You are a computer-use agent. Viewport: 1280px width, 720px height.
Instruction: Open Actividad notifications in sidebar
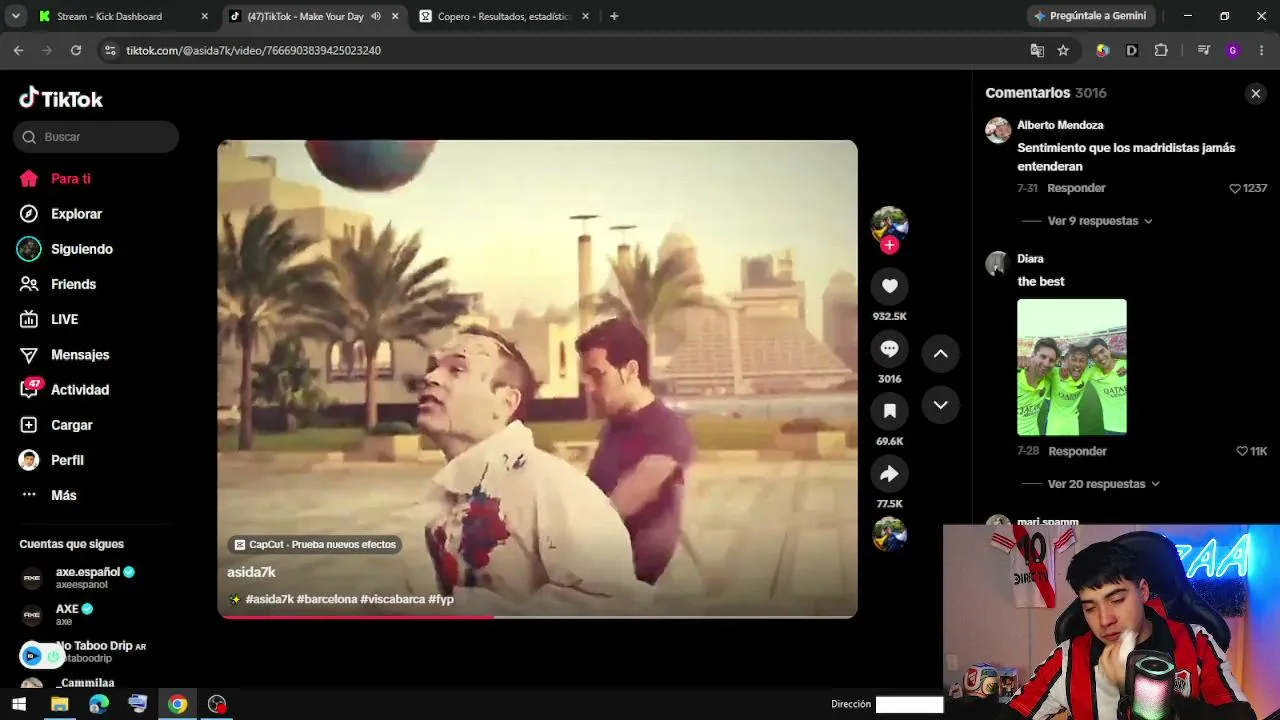[x=64, y=390]
